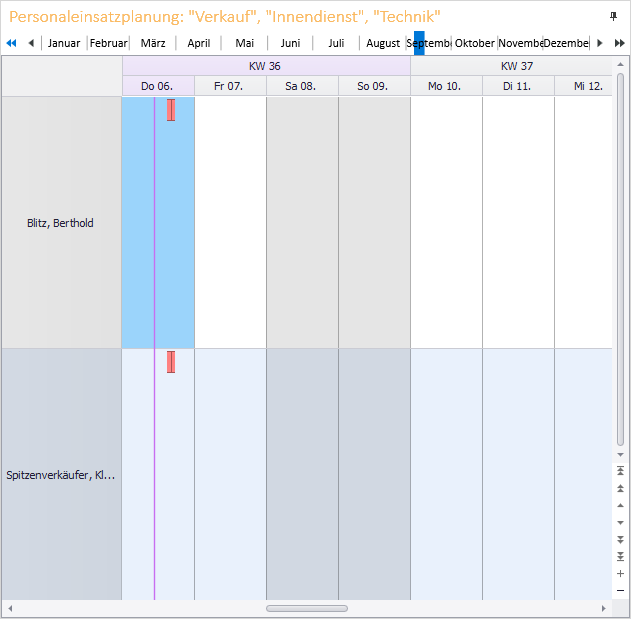Click the Fr 07. day header

[x=229, y=86]
